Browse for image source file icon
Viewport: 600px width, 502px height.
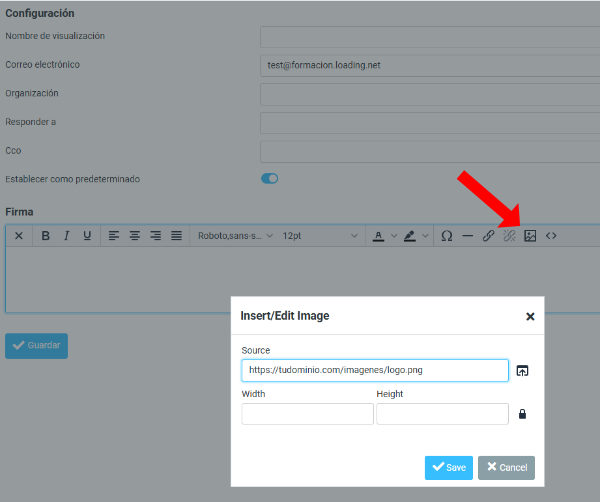(x=522, y=371)
